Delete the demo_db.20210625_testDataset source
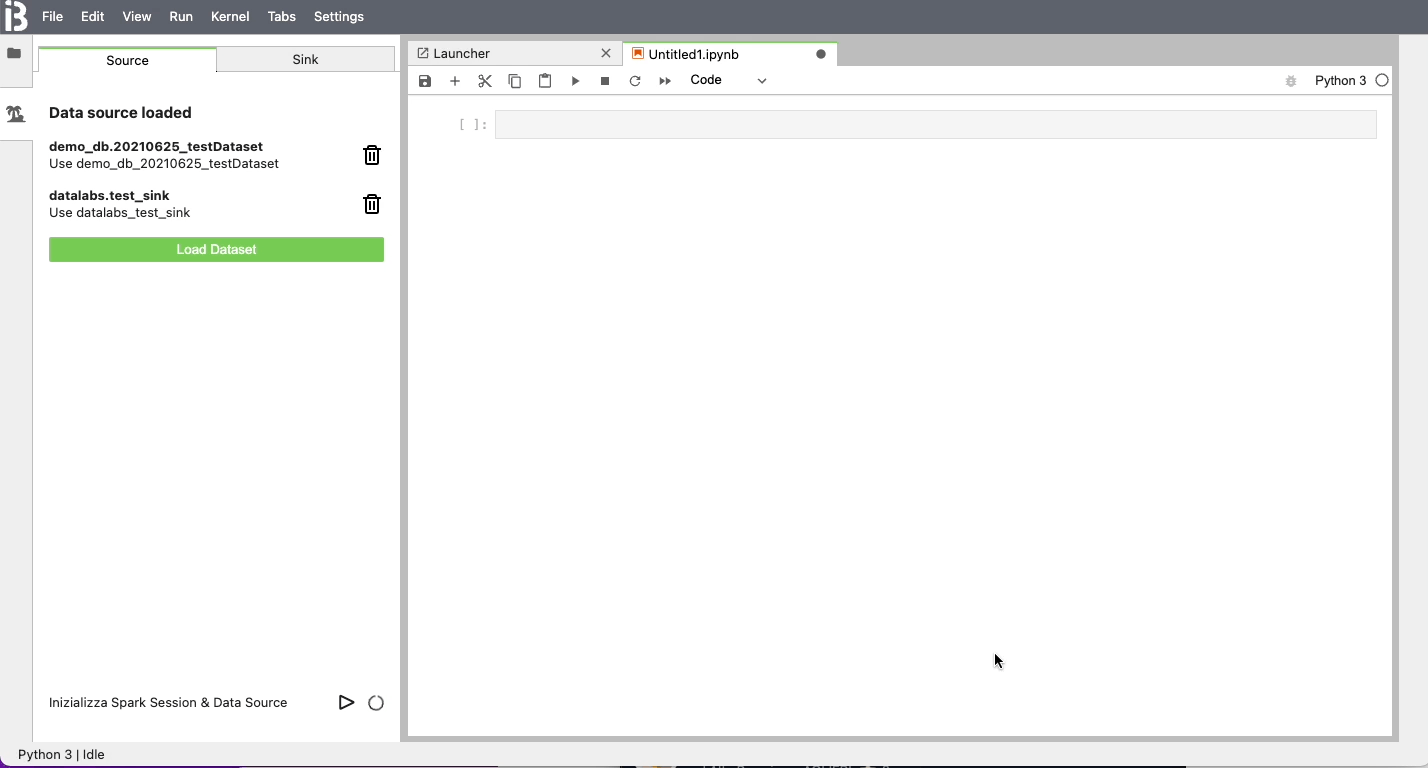 (372, 155)
